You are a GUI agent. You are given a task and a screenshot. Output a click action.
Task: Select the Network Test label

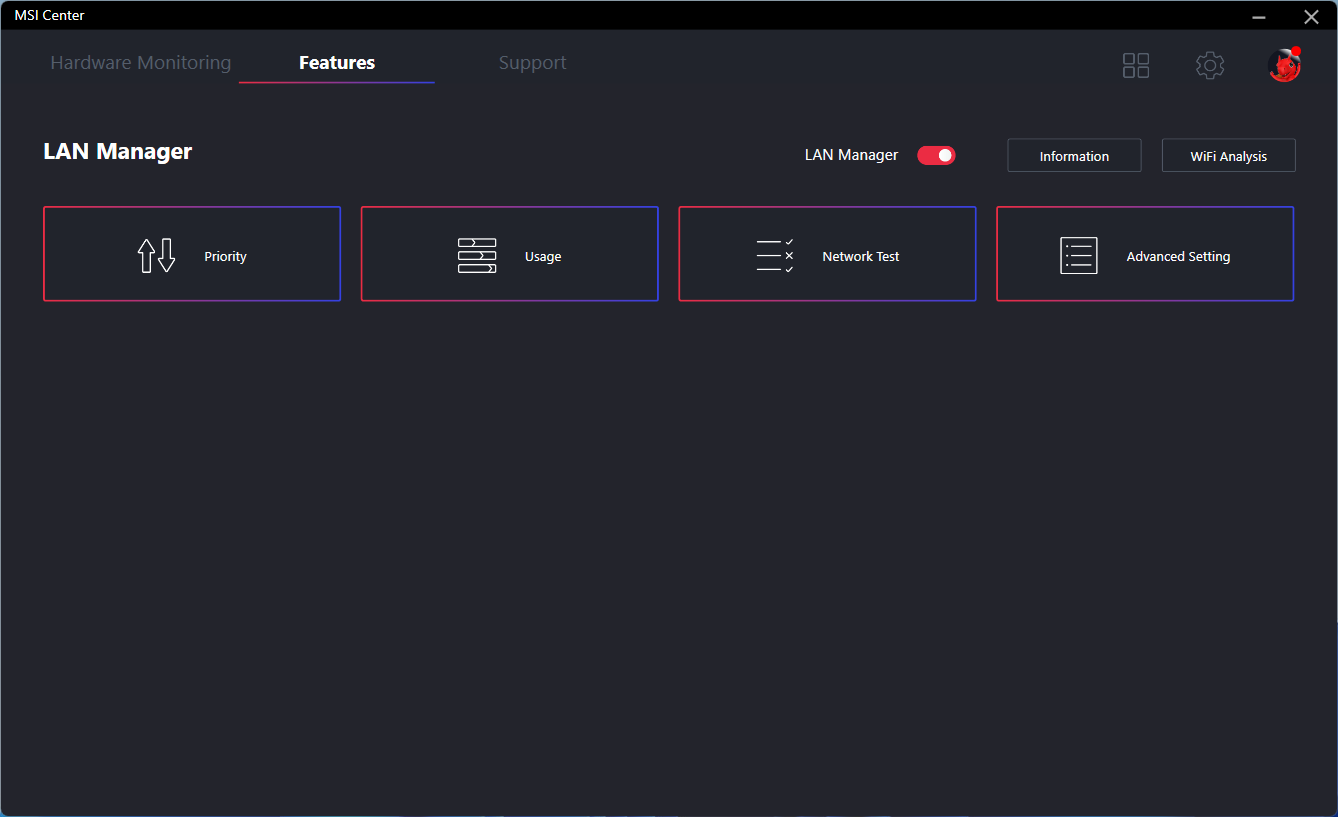pyautogui.click(x=861, y=257)
